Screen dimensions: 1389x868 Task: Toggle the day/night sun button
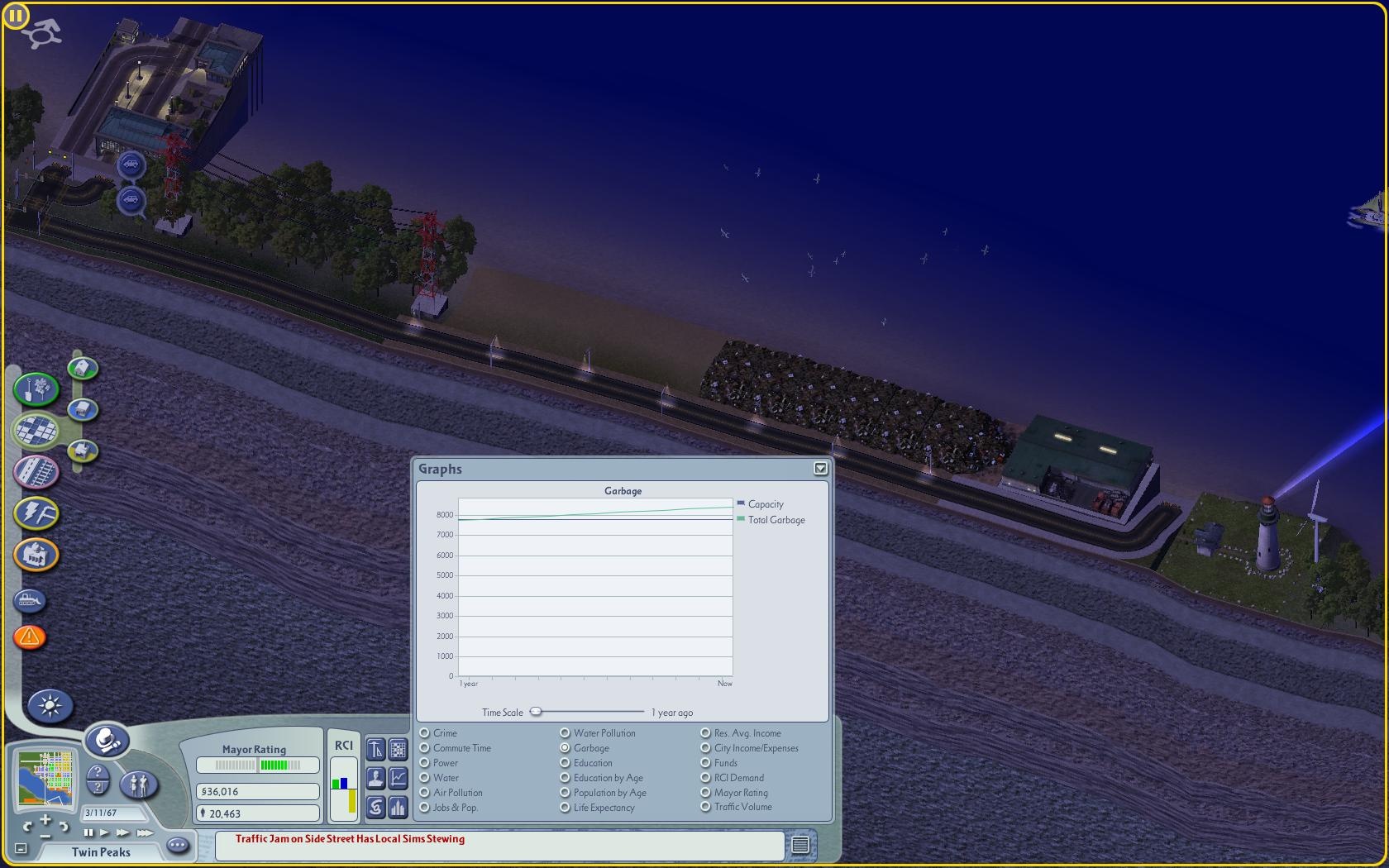point(50,706)
